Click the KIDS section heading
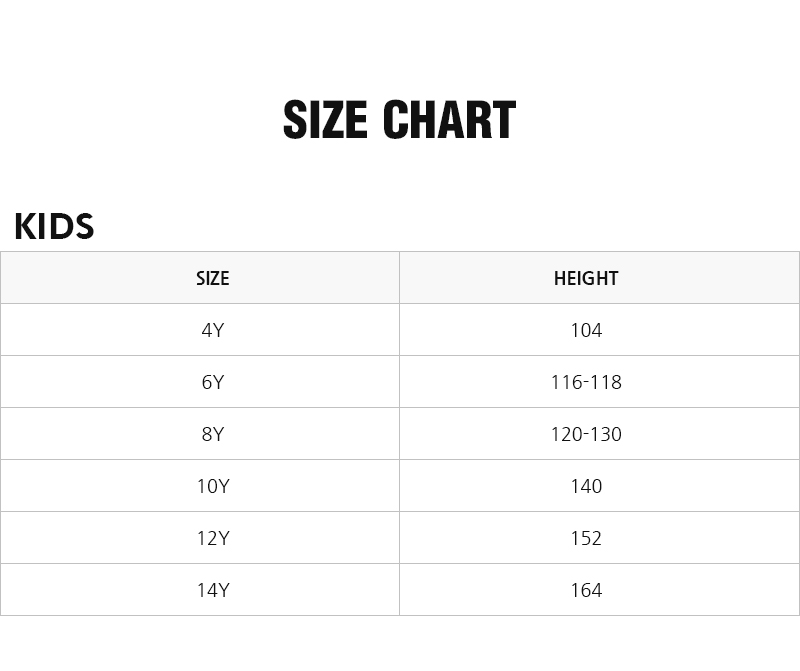800x671 pixels. point(54,227)
